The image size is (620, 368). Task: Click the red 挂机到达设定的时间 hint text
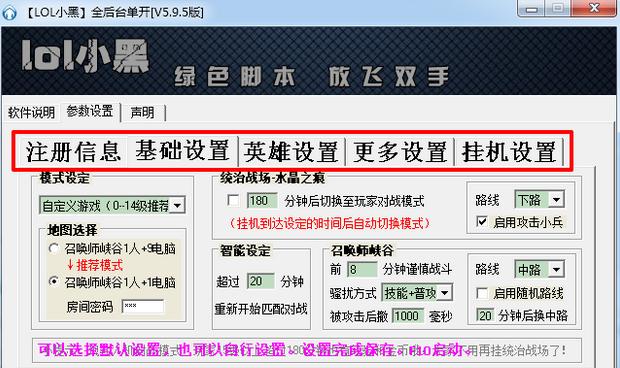pyautogui.click(x=330, y=224)
